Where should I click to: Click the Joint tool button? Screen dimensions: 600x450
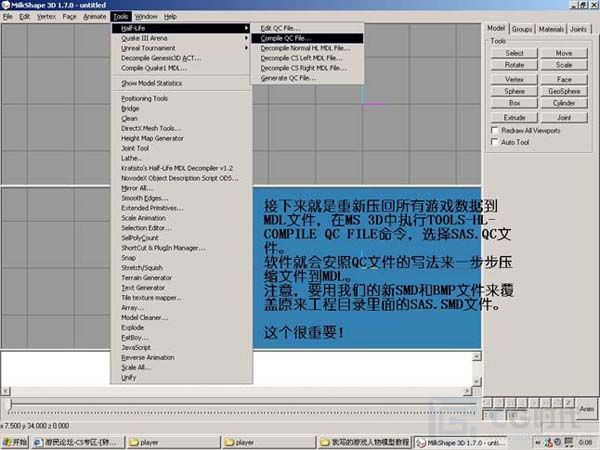(x=564, y=118)
